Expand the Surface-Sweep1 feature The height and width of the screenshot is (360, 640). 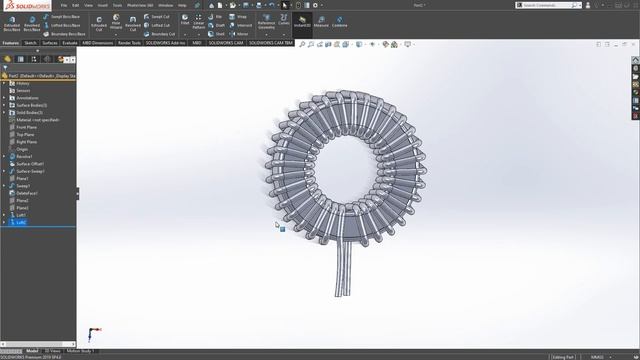pyautogui.click(x=4, y=171)
